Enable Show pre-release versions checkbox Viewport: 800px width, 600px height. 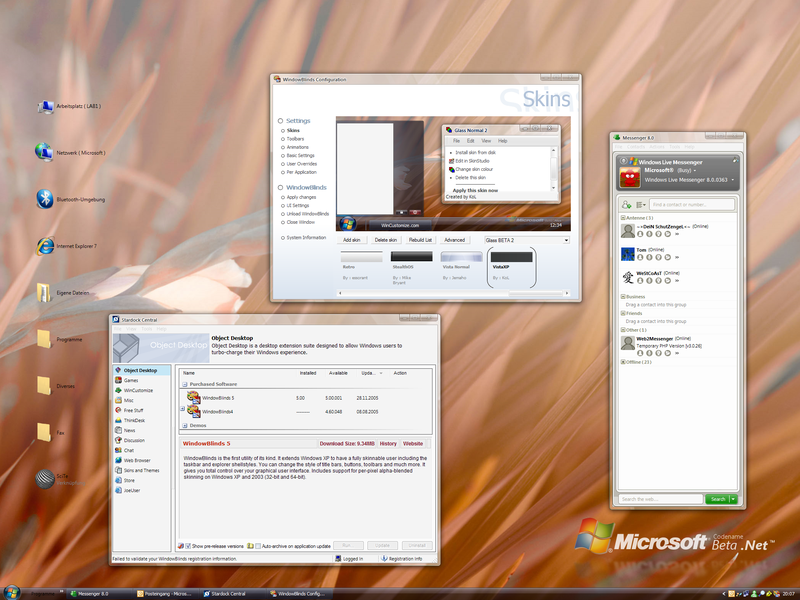coord(188,546)
